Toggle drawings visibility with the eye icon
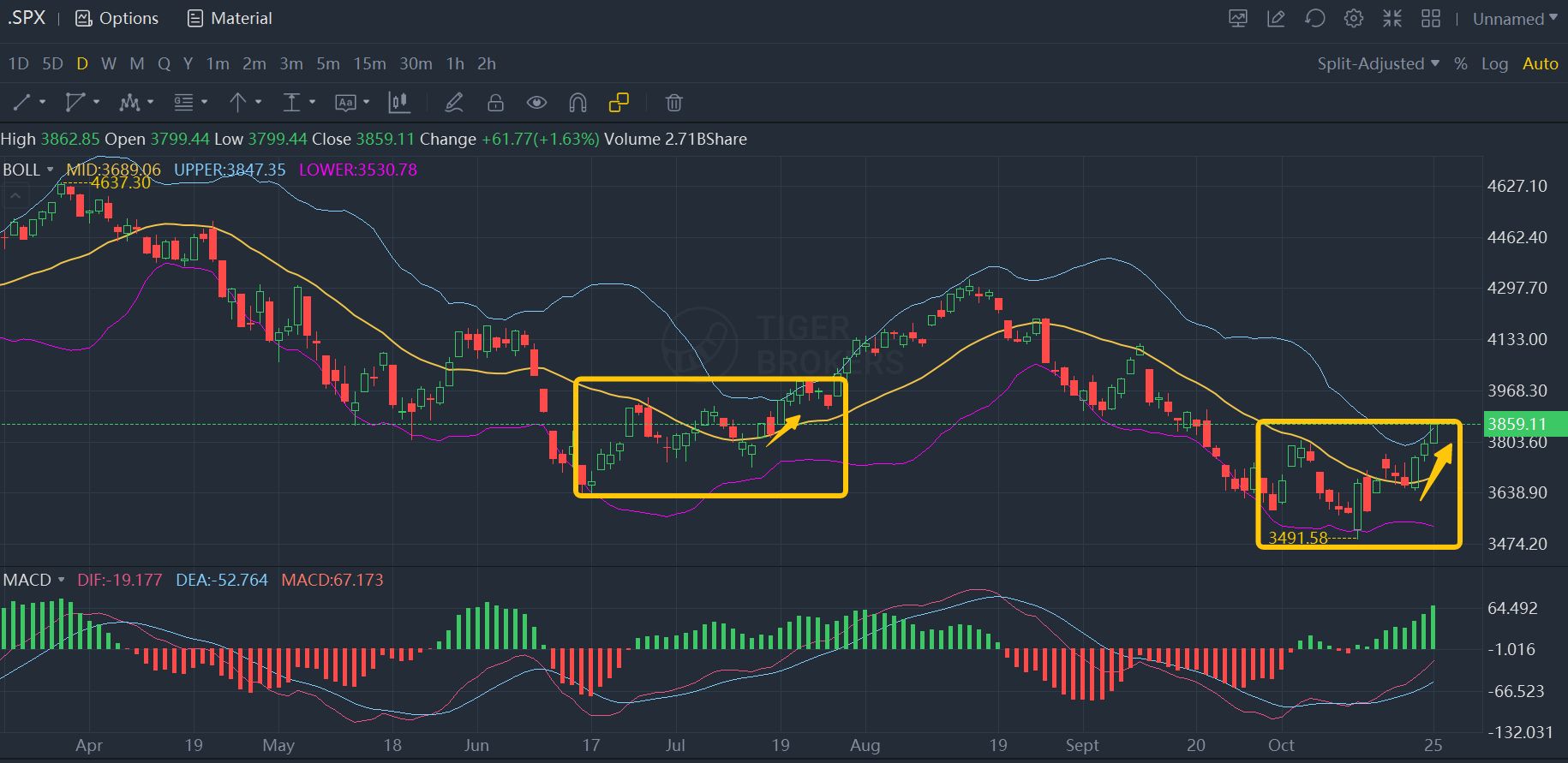The width and height of the screenshot is (1568, 763). (536, 103)
